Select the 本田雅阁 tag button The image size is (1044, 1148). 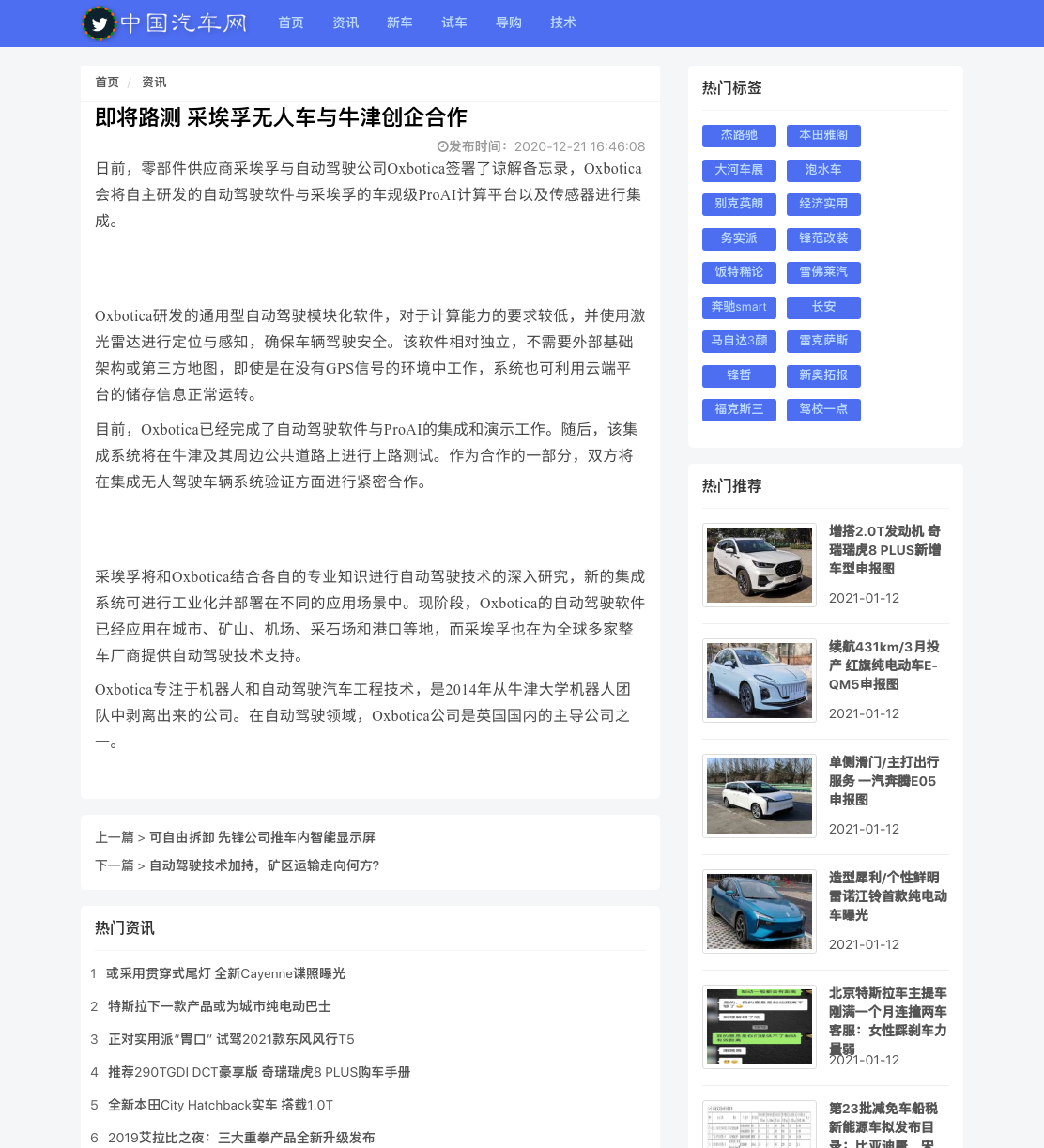tap(823, 135)
